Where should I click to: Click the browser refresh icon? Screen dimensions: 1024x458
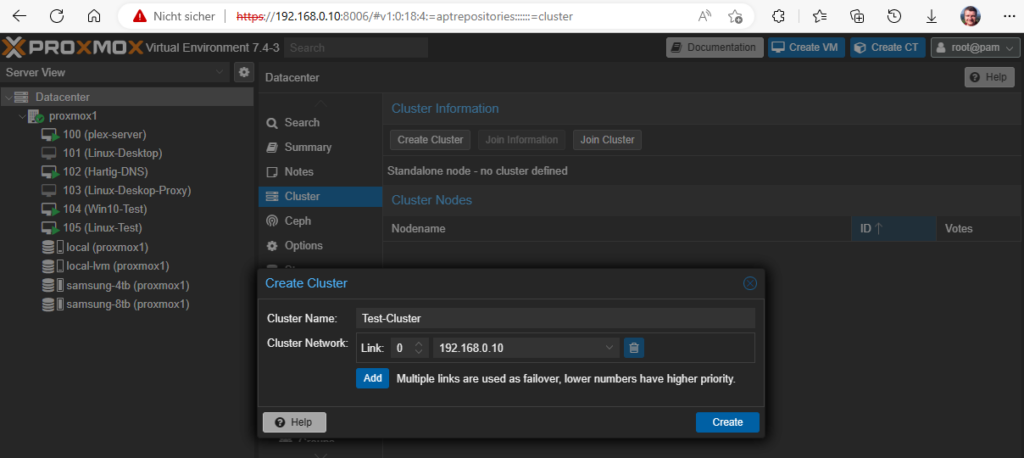[57, 16]
